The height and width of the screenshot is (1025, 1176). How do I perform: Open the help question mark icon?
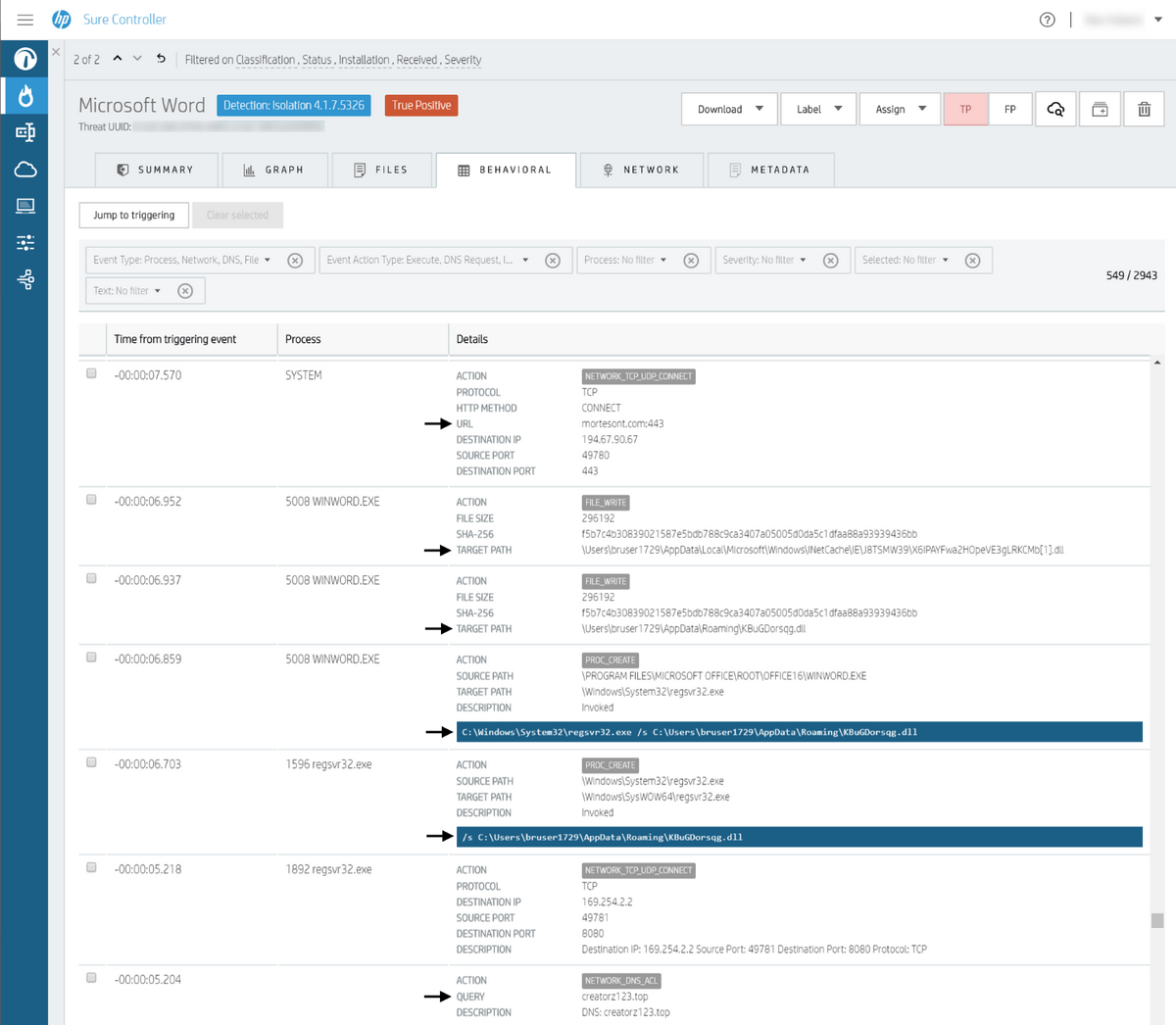click(1048, 20)
